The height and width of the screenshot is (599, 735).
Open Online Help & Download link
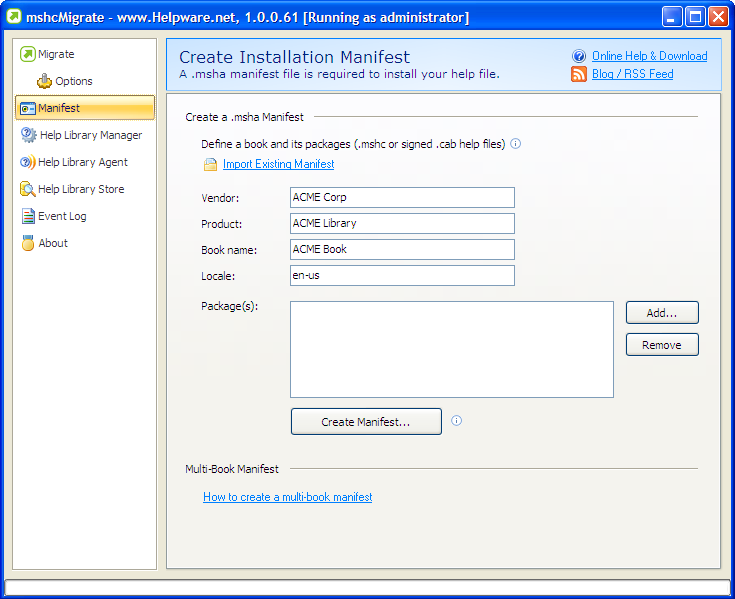649,56
